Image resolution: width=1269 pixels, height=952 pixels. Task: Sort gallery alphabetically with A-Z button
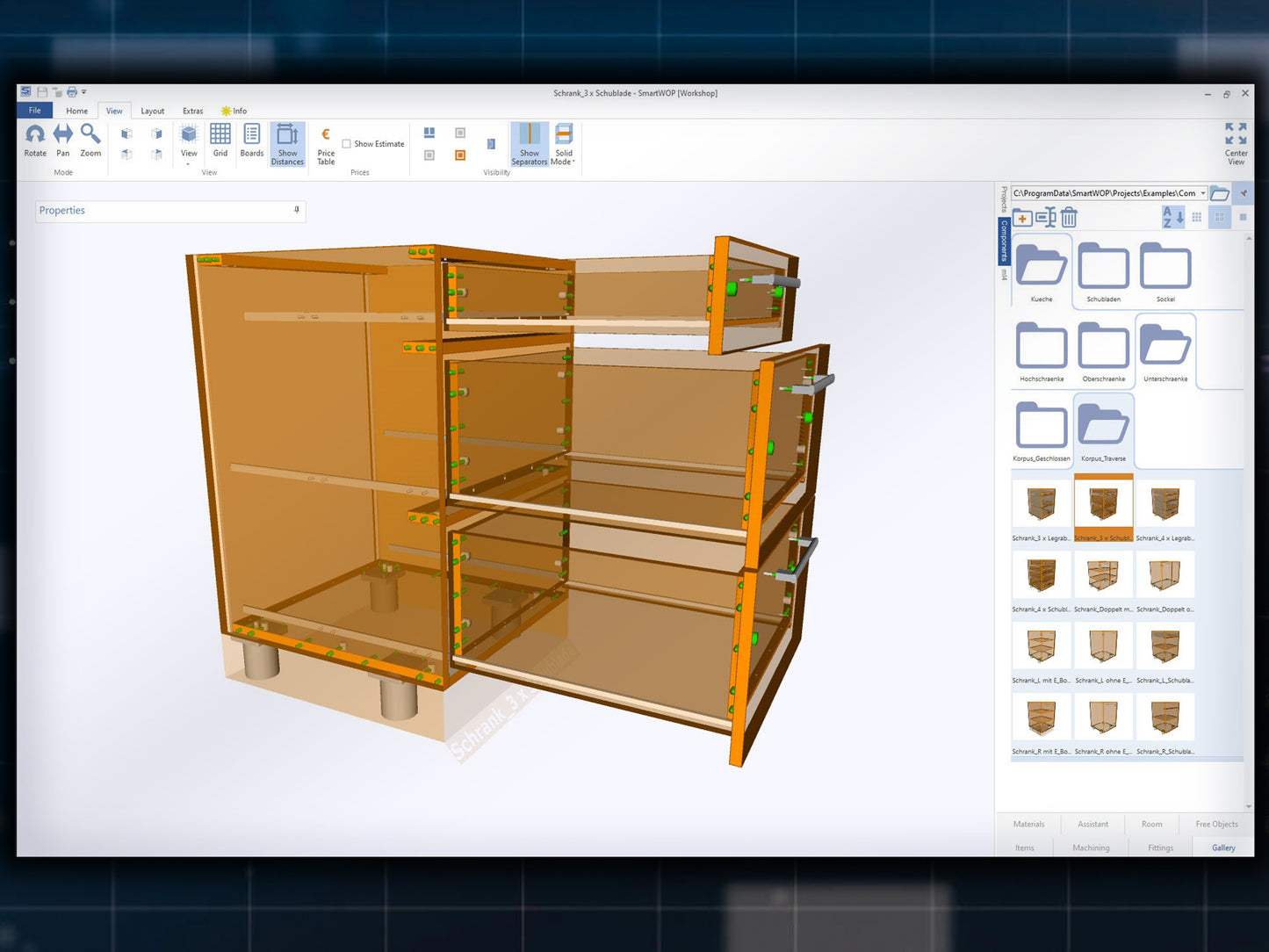[1172, 217]
